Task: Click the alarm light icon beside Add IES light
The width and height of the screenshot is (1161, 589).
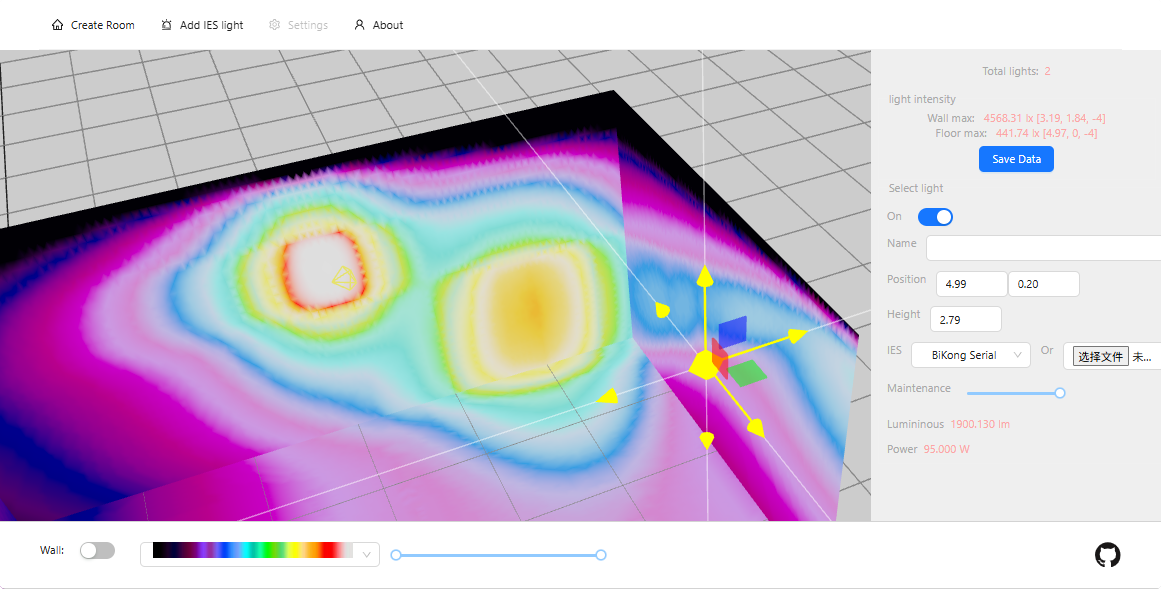Action: point(167,25)
